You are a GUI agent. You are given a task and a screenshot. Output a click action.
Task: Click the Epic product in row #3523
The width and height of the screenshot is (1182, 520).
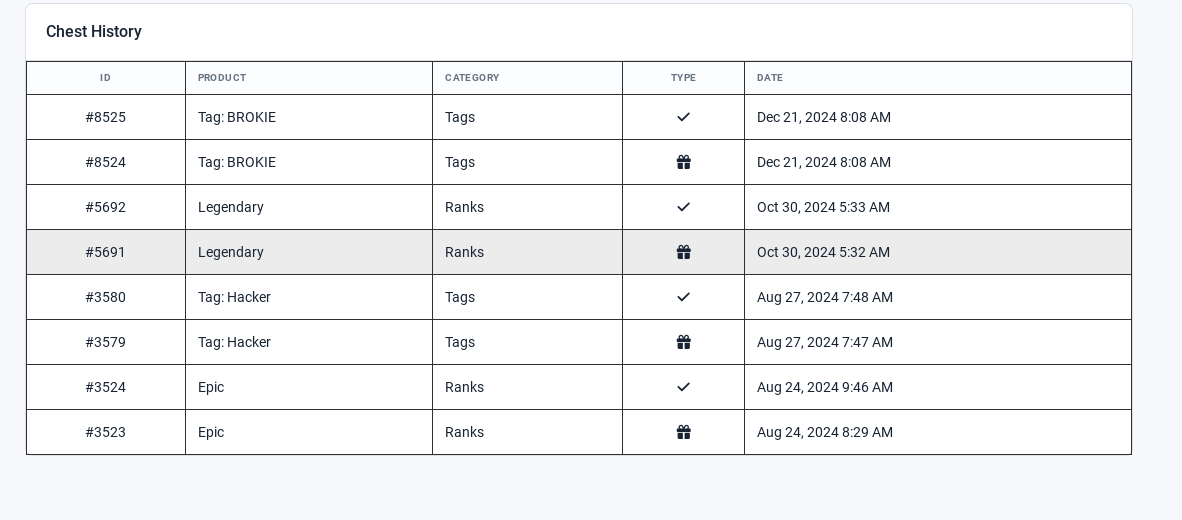tap(211, 432)
